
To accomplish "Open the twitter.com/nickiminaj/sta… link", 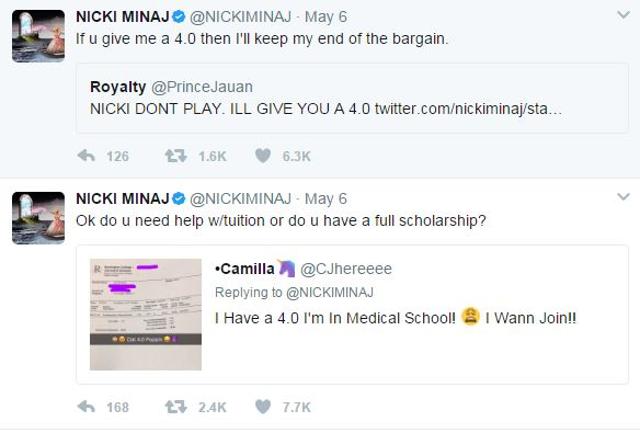I will [x=468, y=109].
